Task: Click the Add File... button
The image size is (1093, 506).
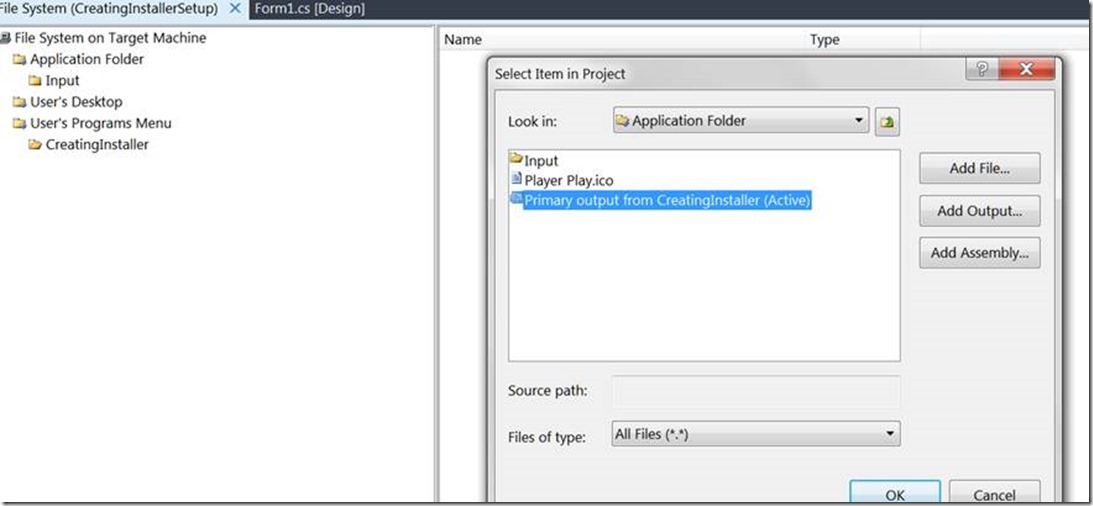Action: click(x=979, y=169)
